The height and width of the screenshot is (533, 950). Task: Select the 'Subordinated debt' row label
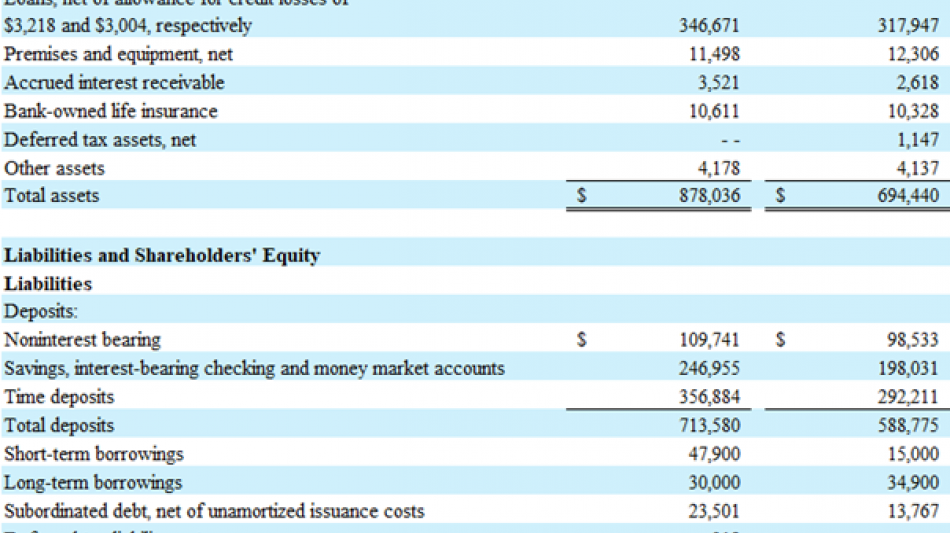coord(214,511)
